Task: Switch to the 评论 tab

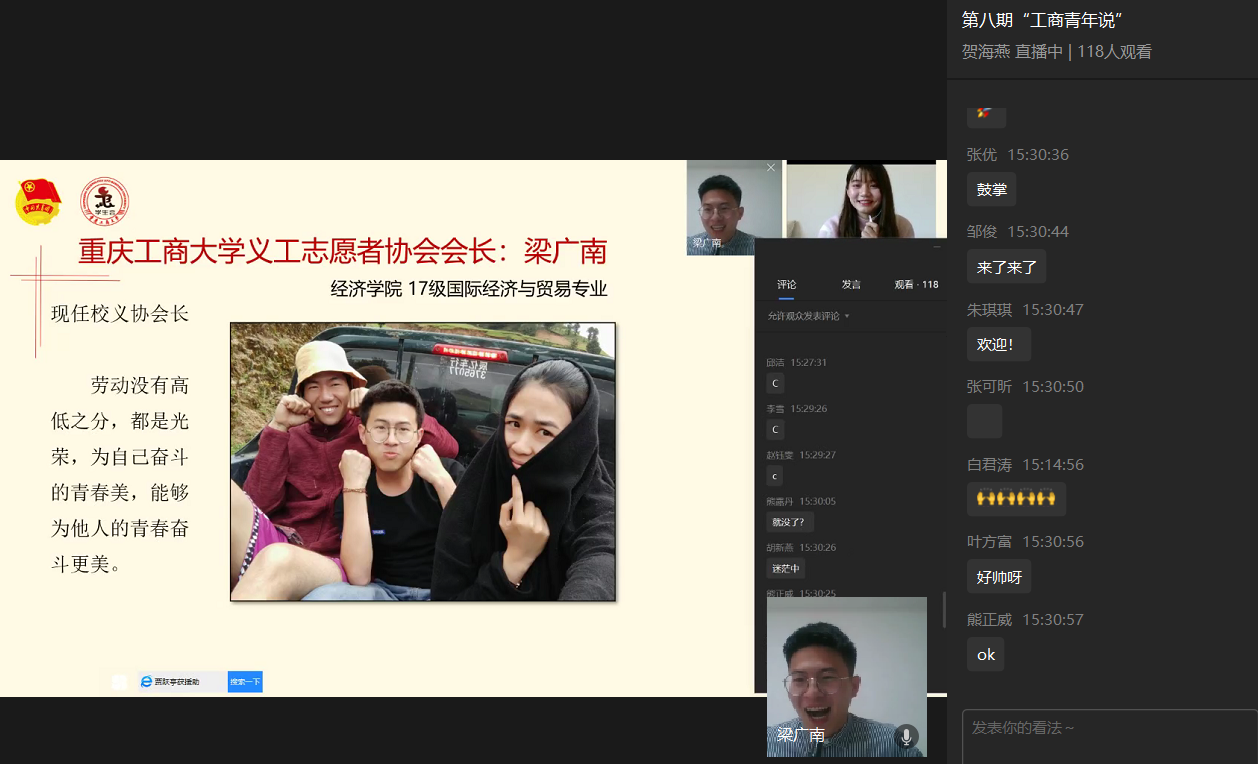Action: click(x=787, y=285)
